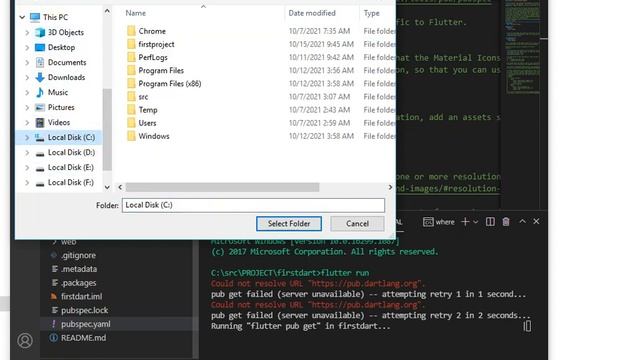Select the Users folder icon
The width and height of the screenshot is (640, 360).
131,123
